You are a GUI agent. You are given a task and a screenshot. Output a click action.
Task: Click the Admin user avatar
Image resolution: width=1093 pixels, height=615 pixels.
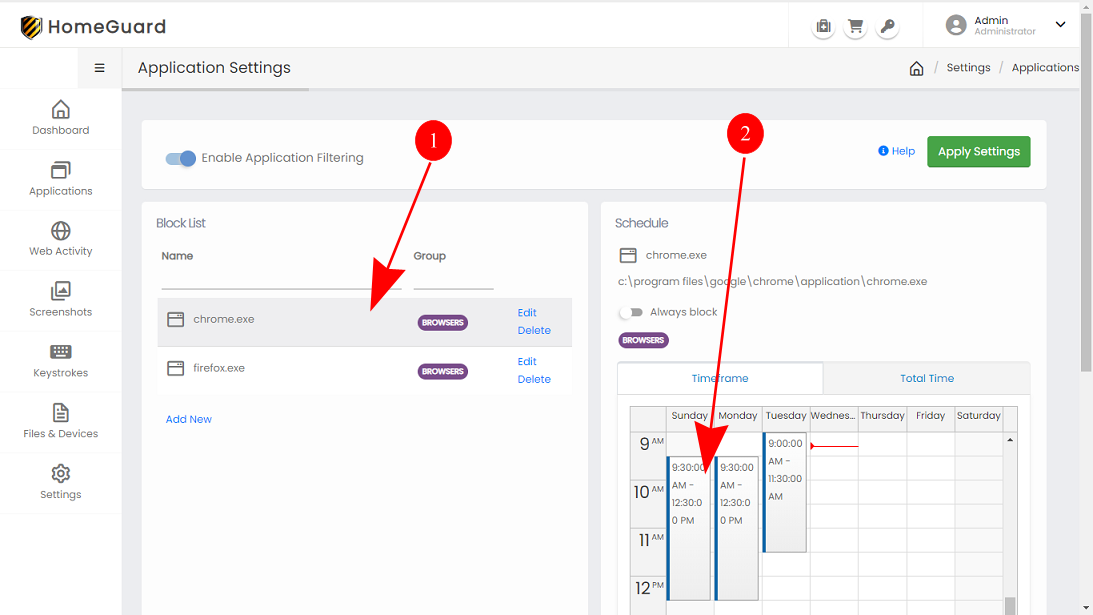956,25
